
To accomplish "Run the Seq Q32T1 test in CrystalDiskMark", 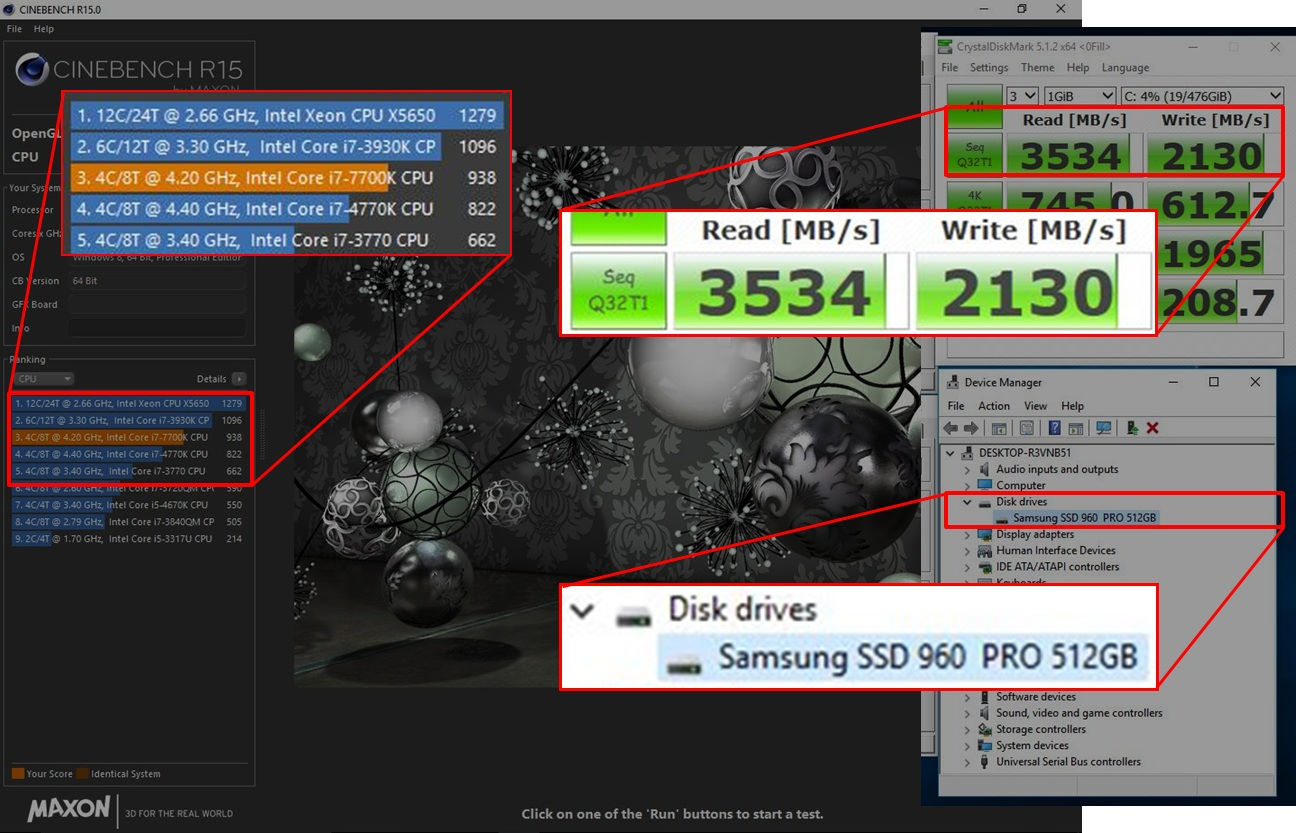I will click(x=975, y=155).
